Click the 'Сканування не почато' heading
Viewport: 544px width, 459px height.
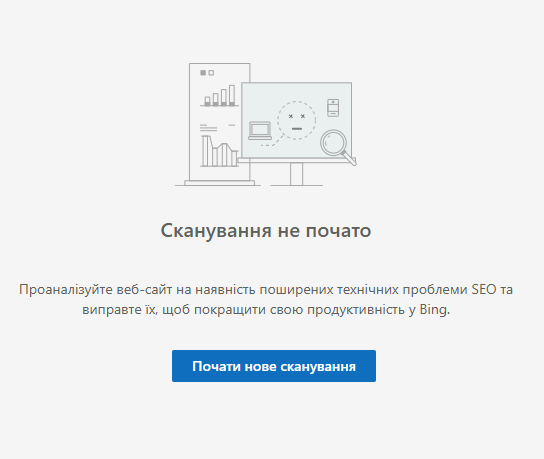266,230
